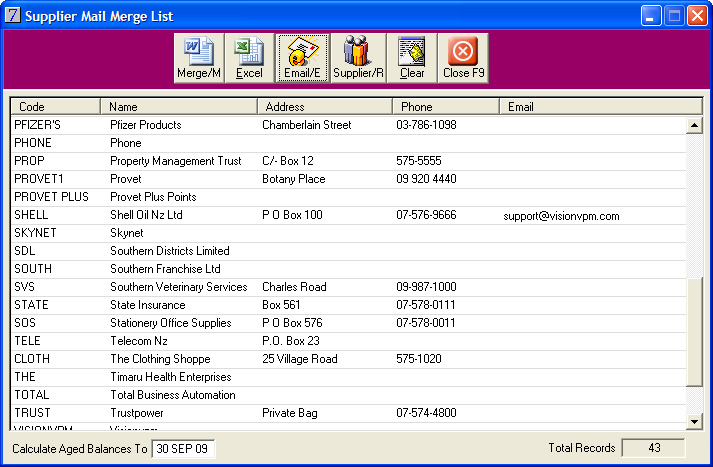Click the Phone column header
713x467 pixels.
click(x=446, y=106)
